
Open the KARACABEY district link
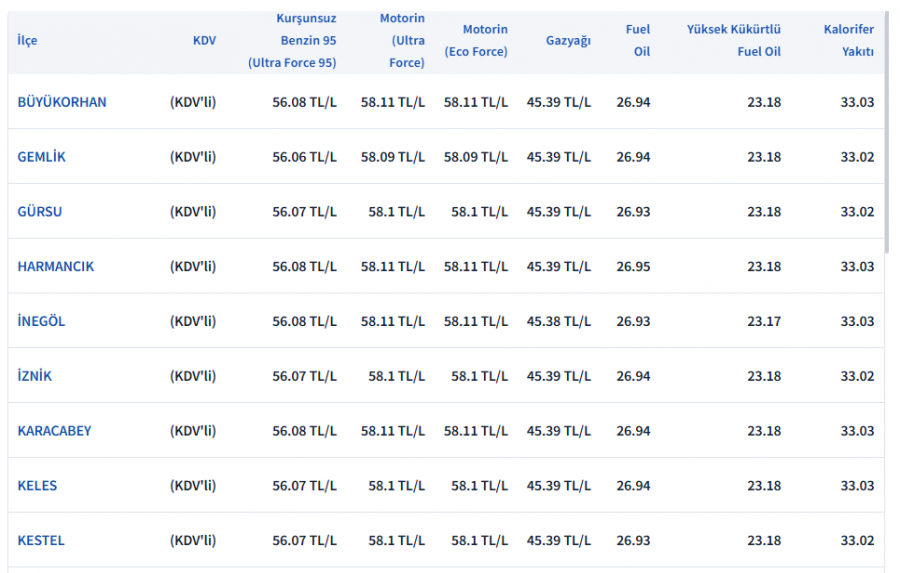click(x=54, y=431)
